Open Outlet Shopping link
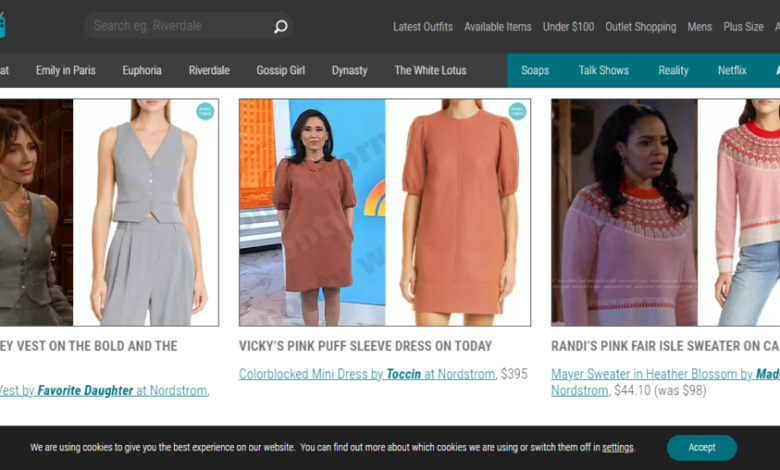 coord(640,27)
